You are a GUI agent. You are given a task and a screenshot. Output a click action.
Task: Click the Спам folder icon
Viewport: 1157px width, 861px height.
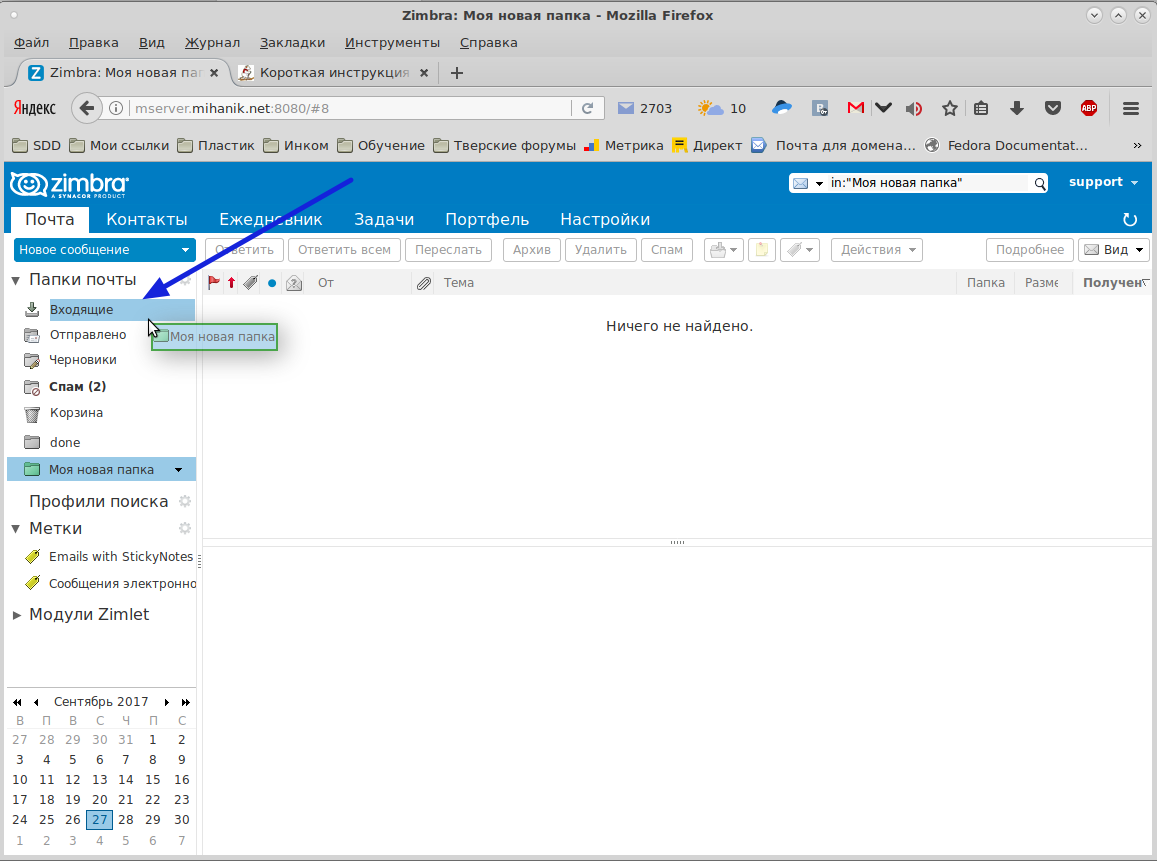coord(32,387)
